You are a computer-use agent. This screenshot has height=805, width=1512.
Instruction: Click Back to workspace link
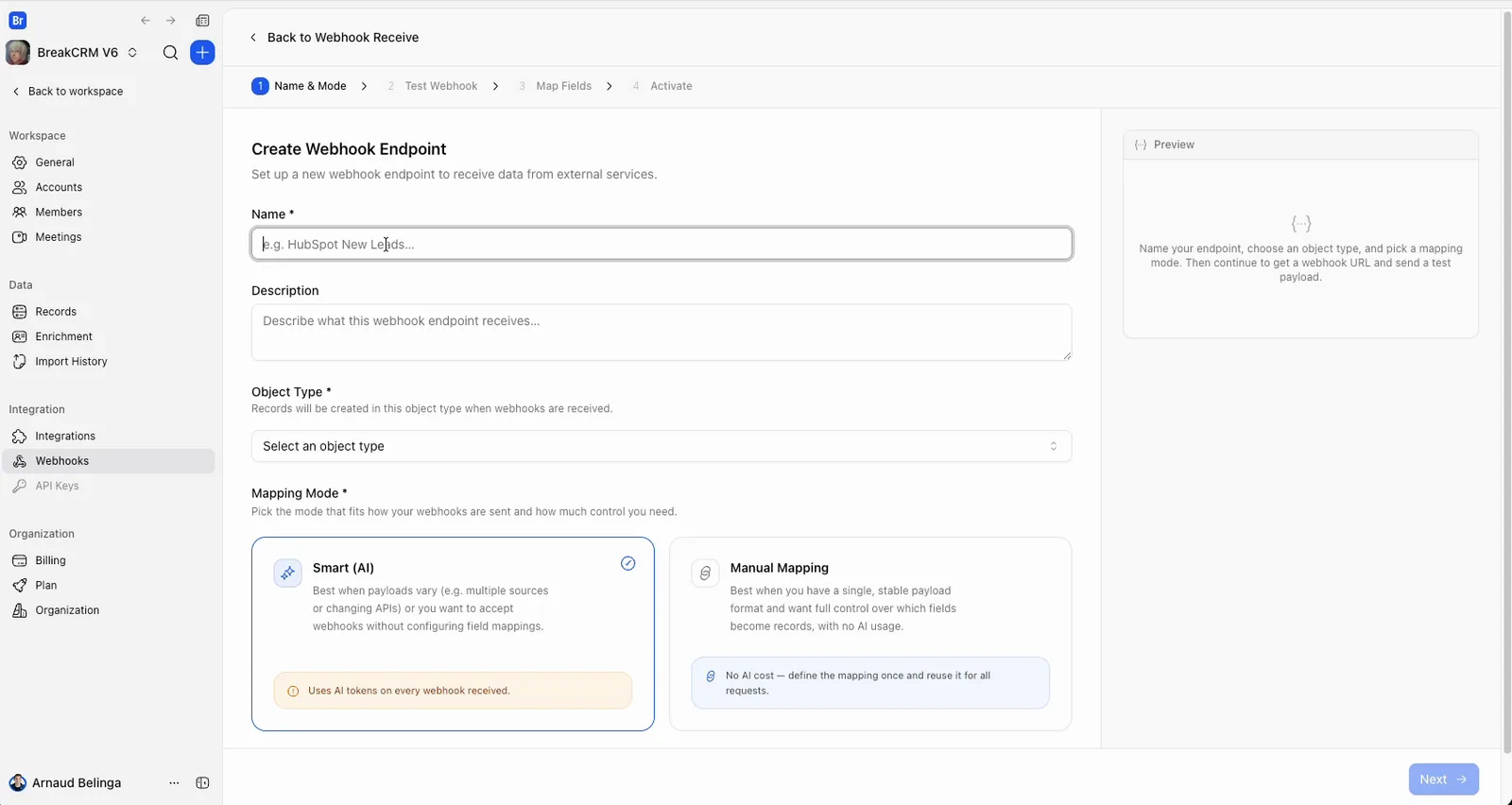(67, 92)
